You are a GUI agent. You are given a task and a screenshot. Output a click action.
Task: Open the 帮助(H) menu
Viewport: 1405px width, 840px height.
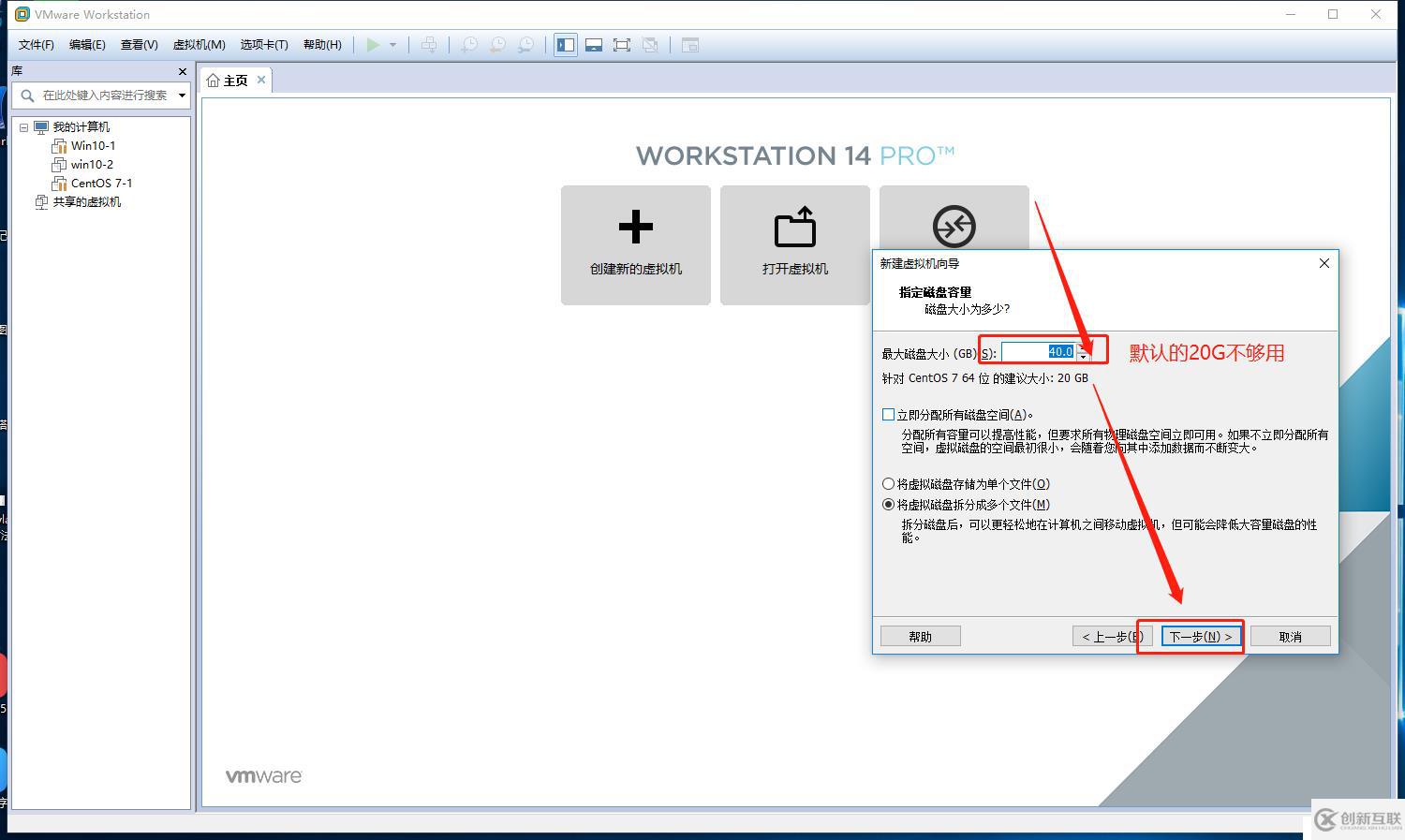(322, 45)
